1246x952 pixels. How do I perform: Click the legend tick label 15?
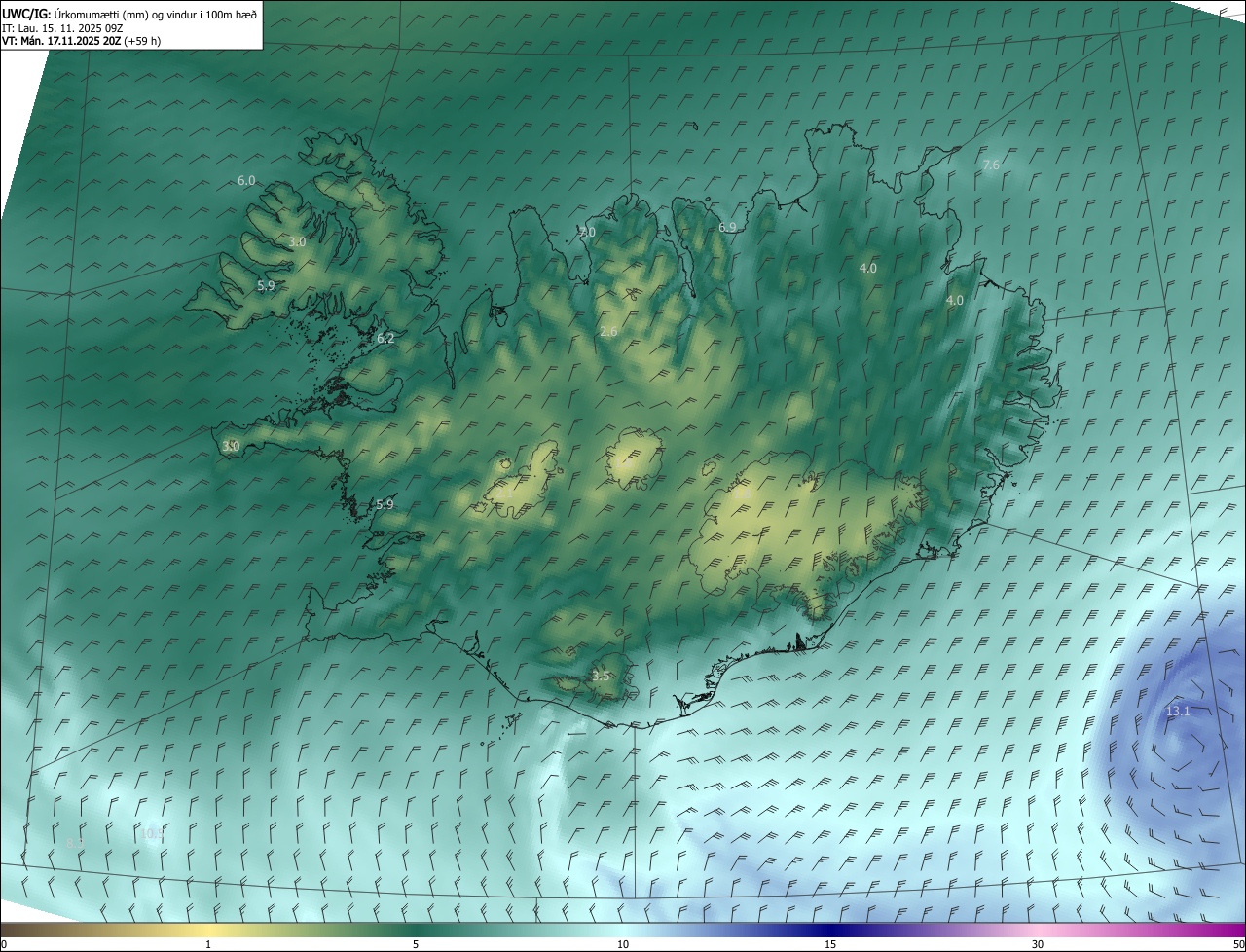(830, 945)
